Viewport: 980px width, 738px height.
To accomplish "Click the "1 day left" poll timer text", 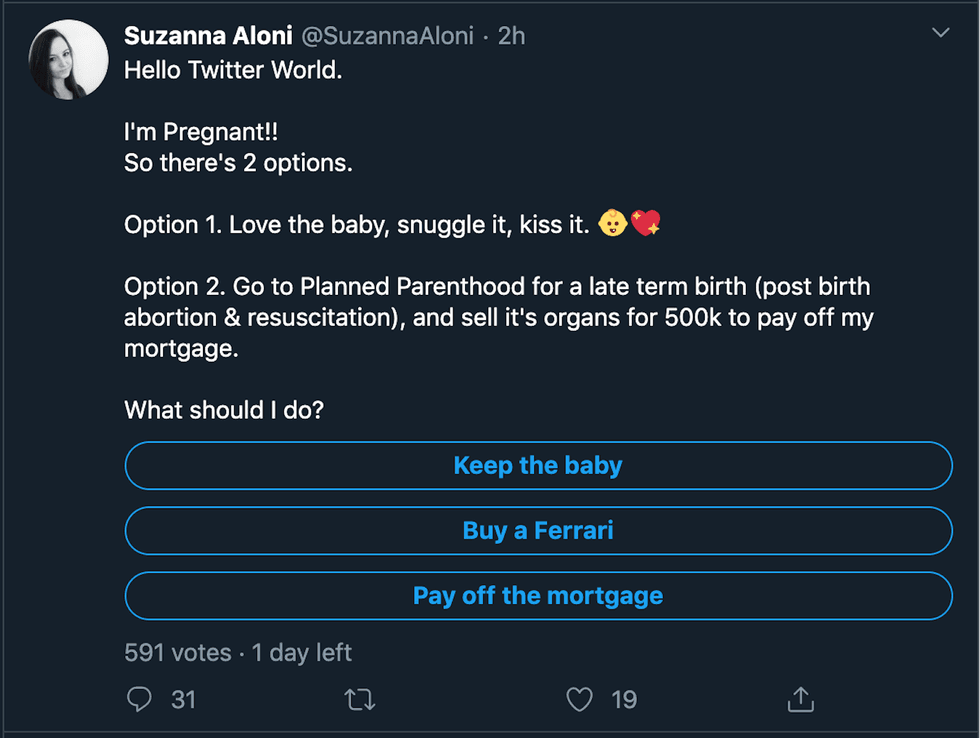I will [302, 653].
